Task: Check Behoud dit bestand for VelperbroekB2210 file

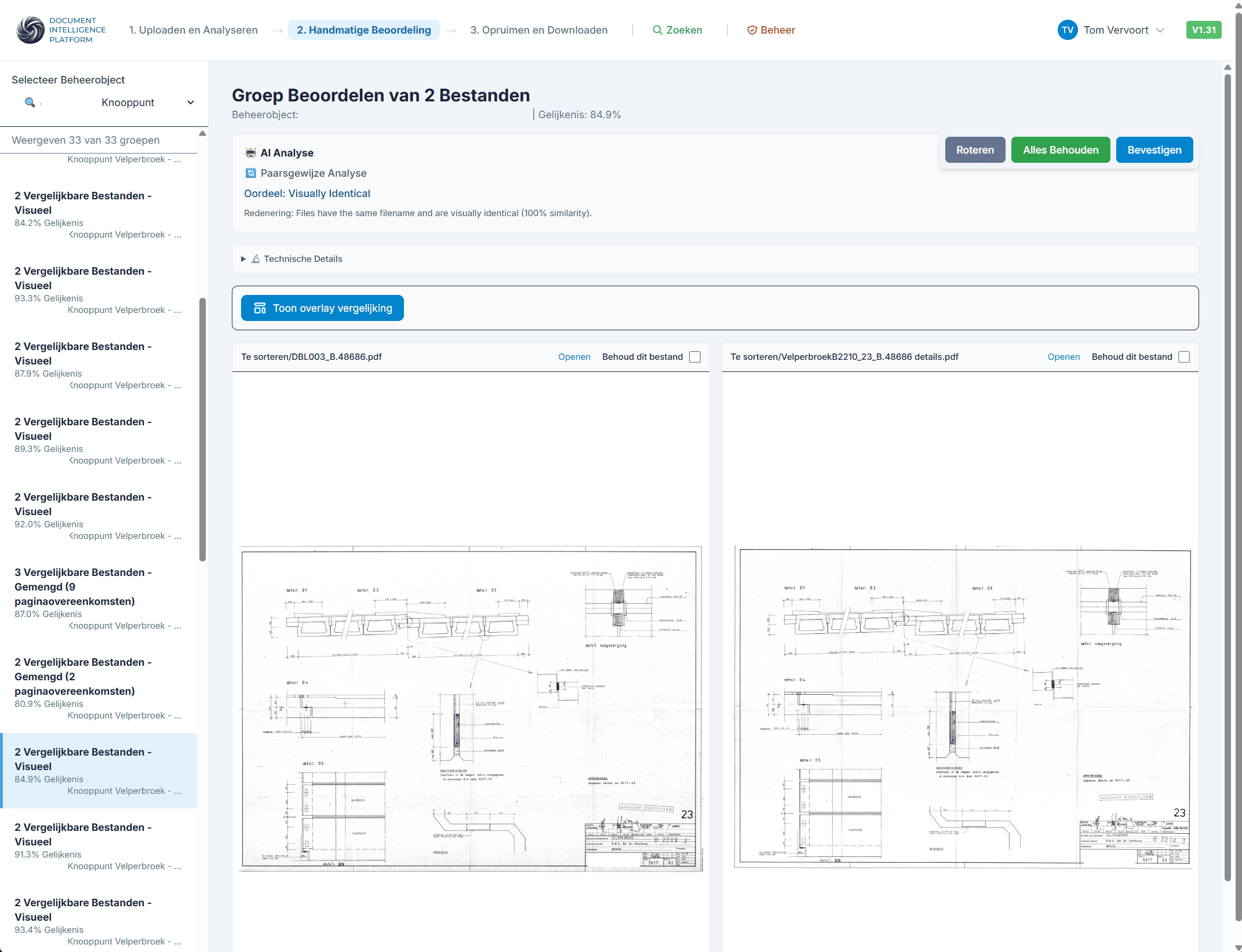Action: (x=1184, y=357)
